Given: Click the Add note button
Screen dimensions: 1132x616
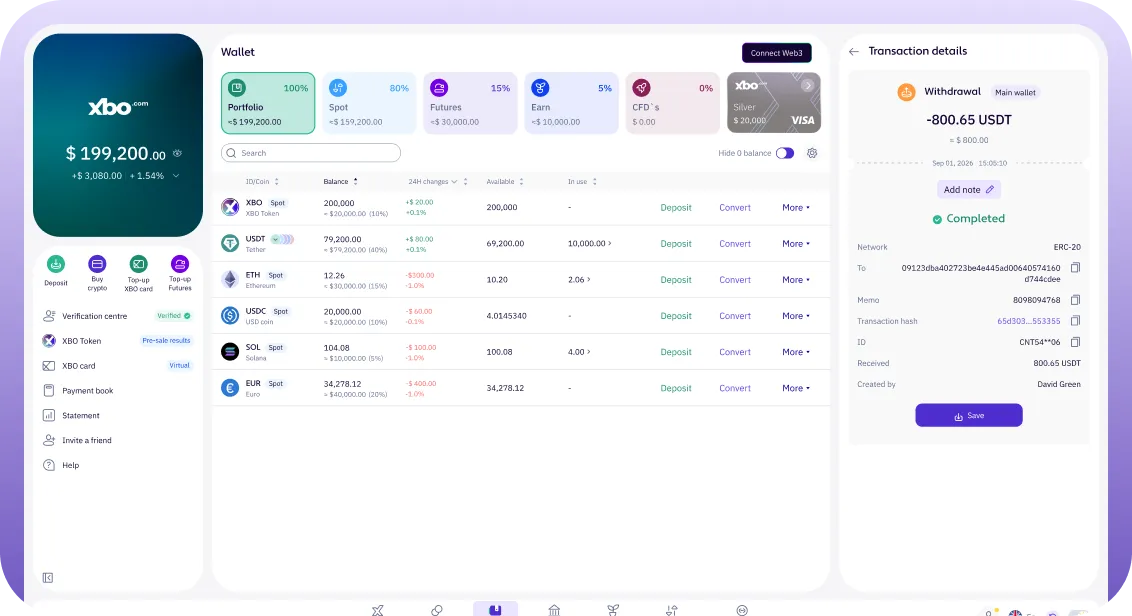Looking at the screenshot, I should point(968,190).
